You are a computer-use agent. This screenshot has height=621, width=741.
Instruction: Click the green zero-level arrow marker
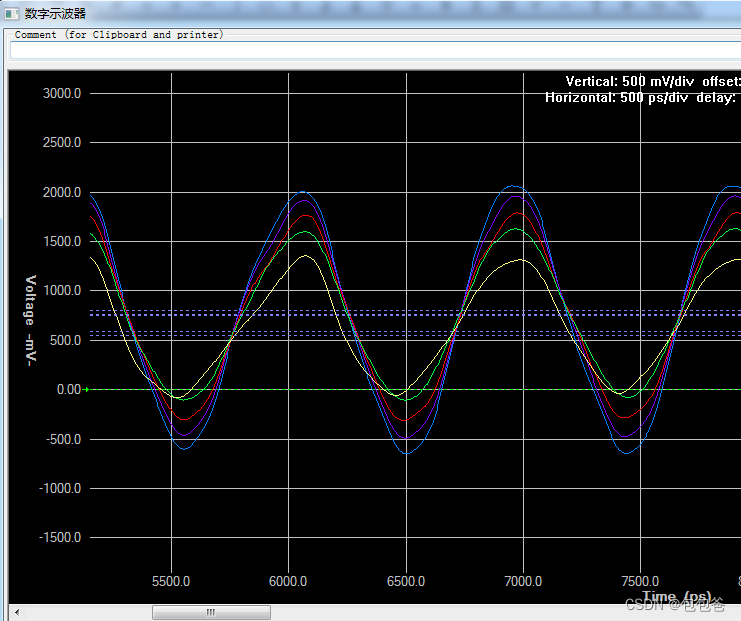(x=86, y=389)
